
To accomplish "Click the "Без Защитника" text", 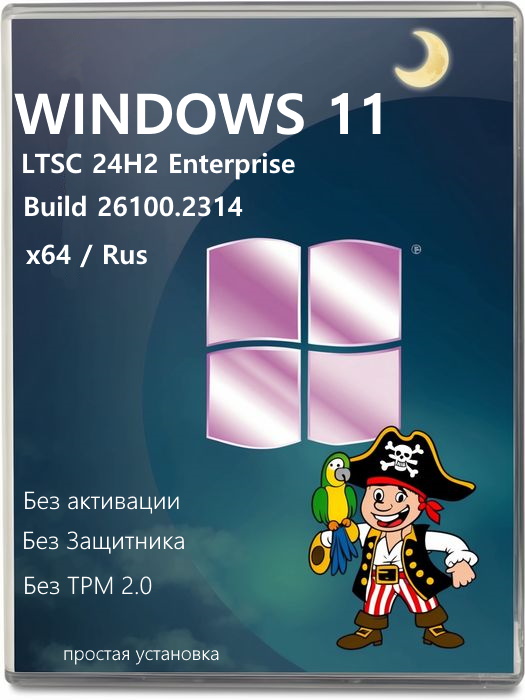I will click(104, 542).
